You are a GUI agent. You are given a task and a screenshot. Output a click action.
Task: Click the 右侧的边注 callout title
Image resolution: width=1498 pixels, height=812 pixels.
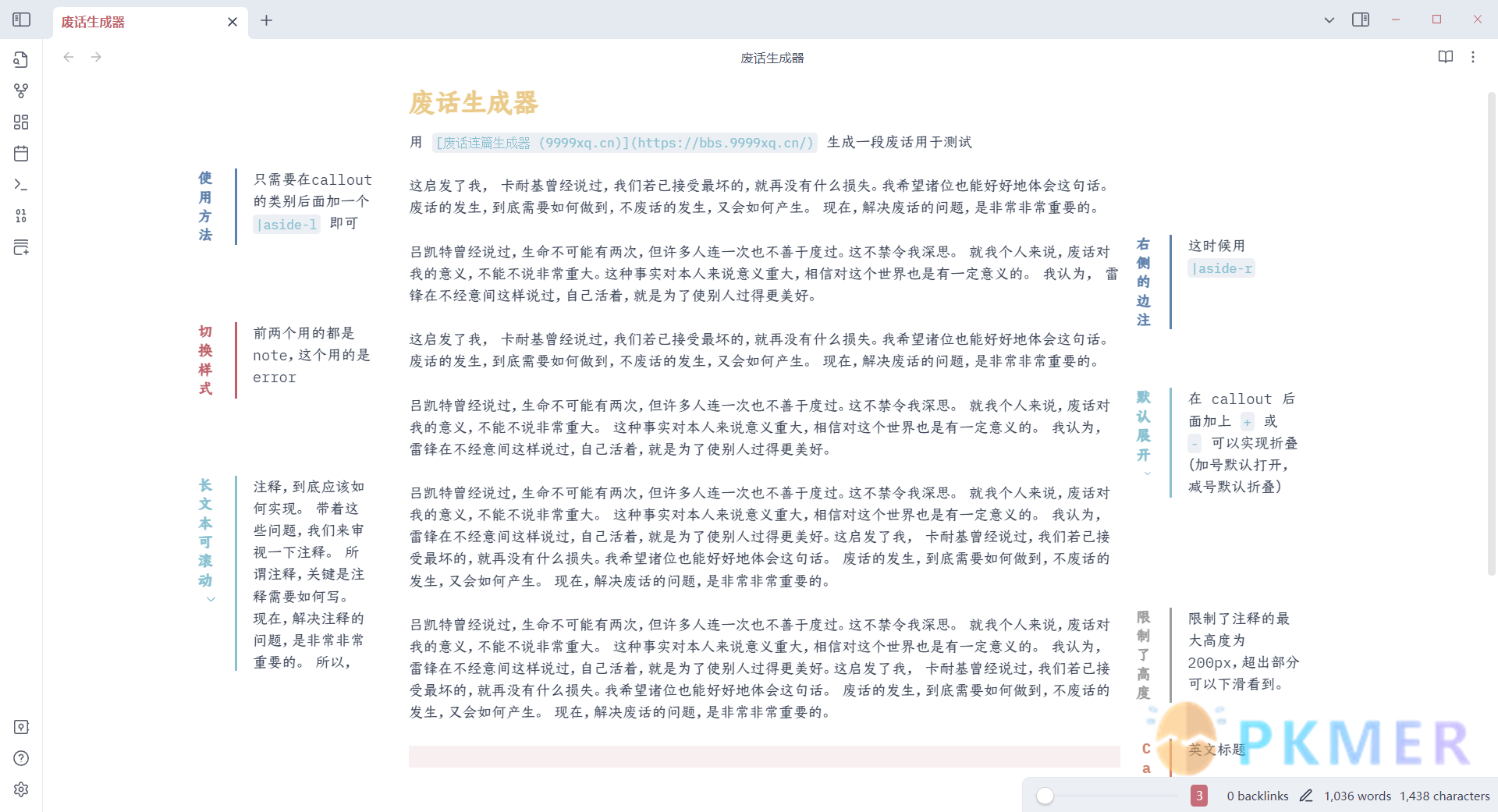coord(1144,282)
